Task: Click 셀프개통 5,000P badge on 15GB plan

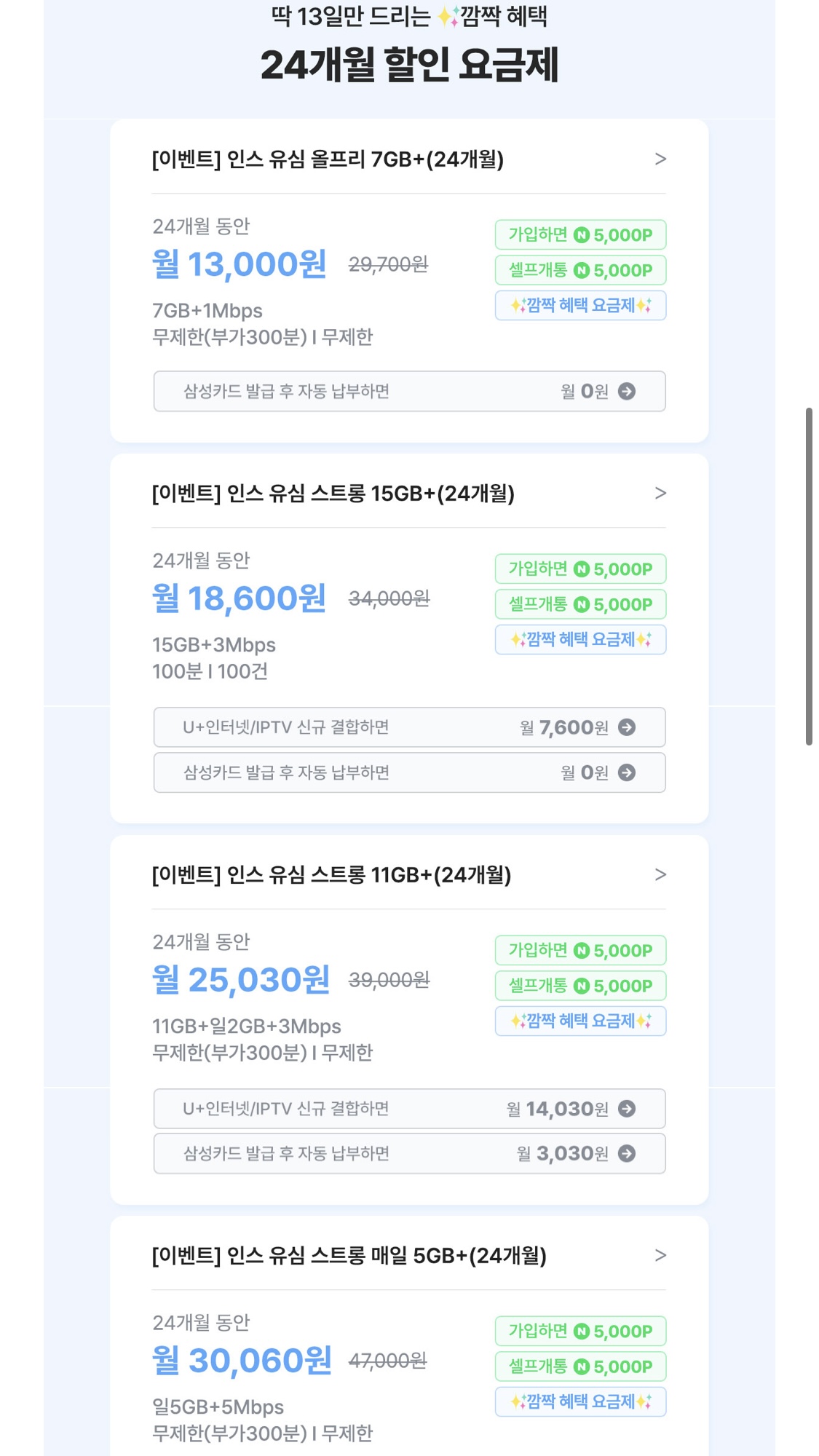Action: point(580,604)
